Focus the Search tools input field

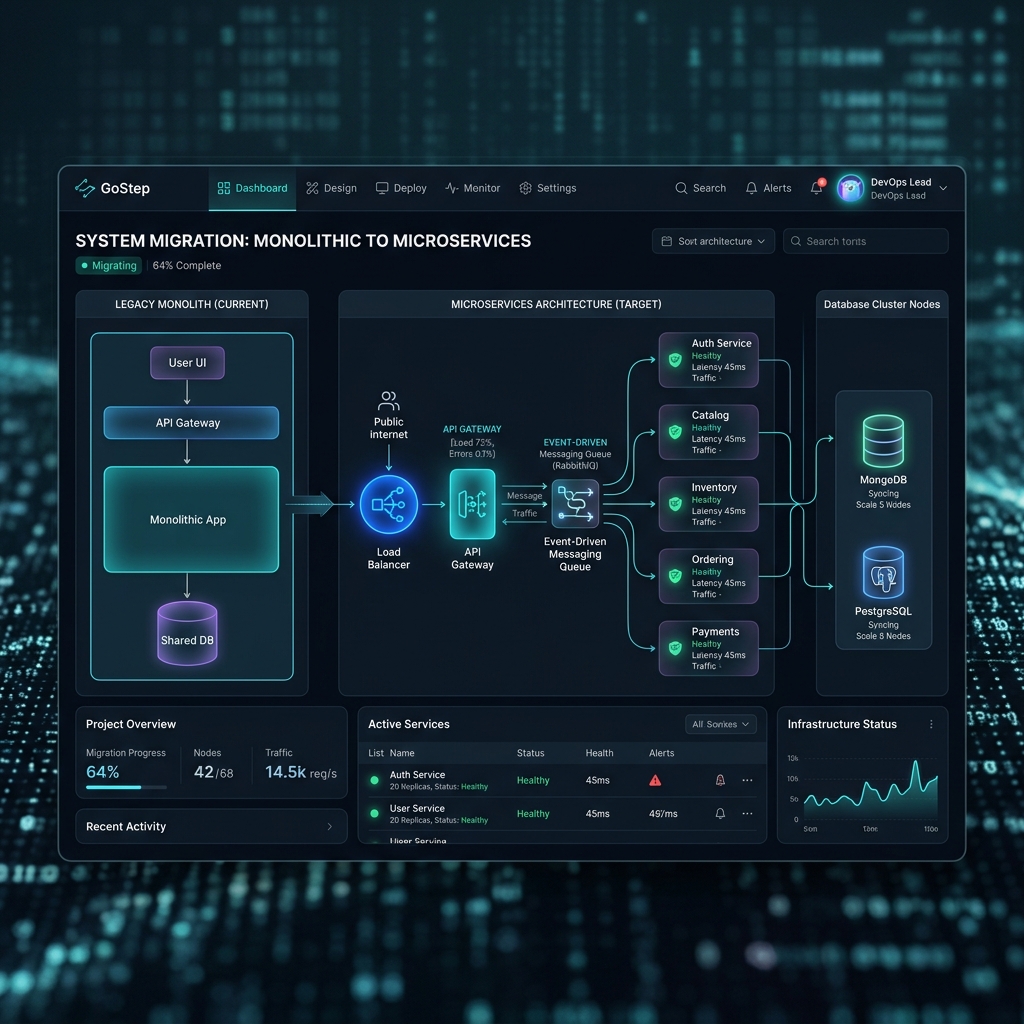point(865,241)
